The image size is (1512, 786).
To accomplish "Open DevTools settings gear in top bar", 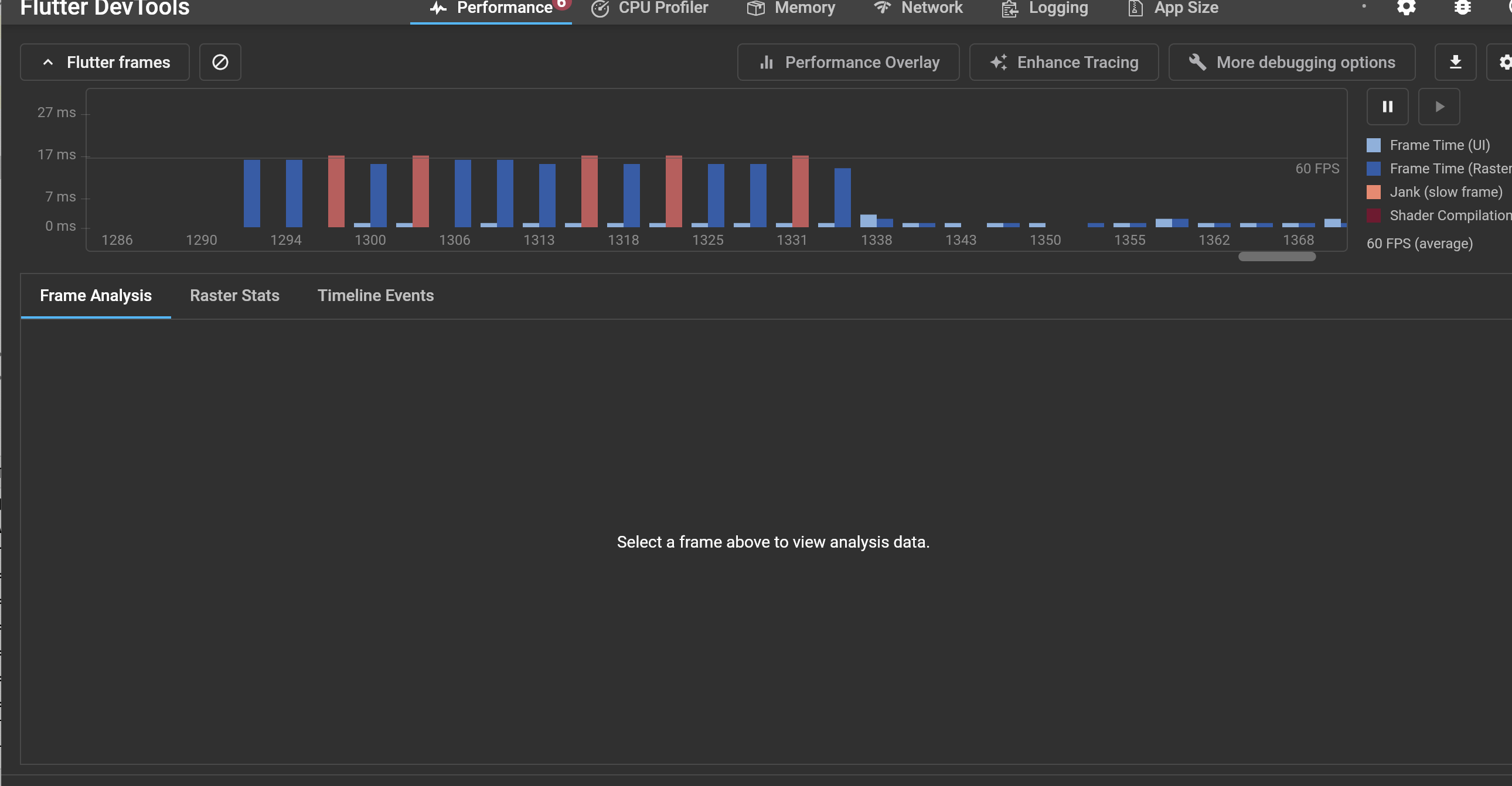I will click(1406, 8).
